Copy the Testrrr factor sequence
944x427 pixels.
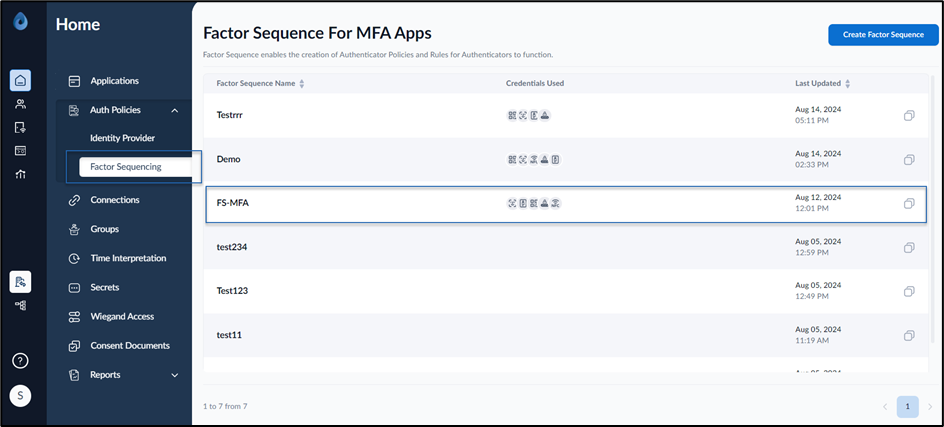click(909, 115)
